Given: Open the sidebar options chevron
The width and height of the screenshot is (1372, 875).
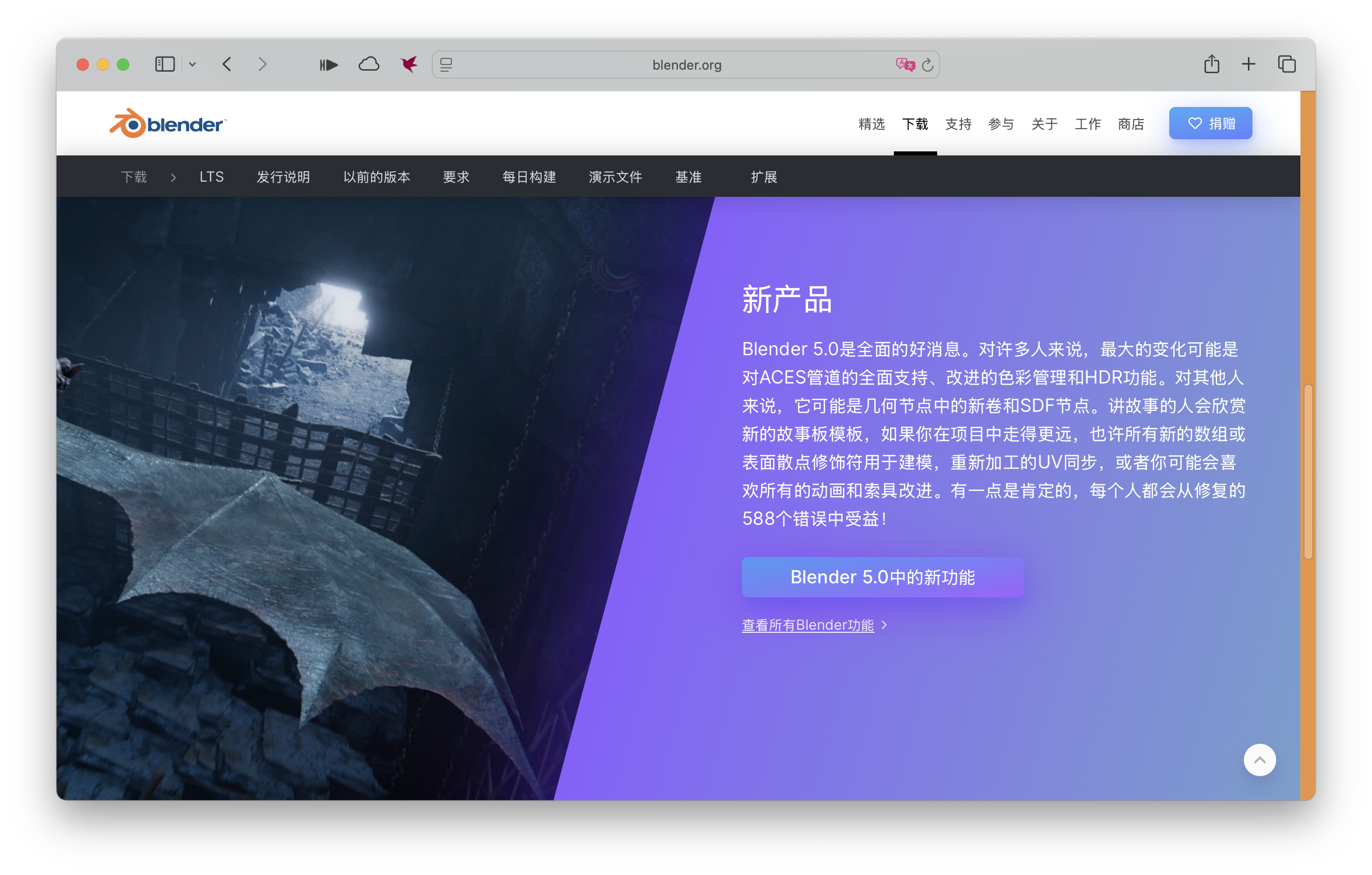Looking at the screenshot, I should click(x=193, y=65).
